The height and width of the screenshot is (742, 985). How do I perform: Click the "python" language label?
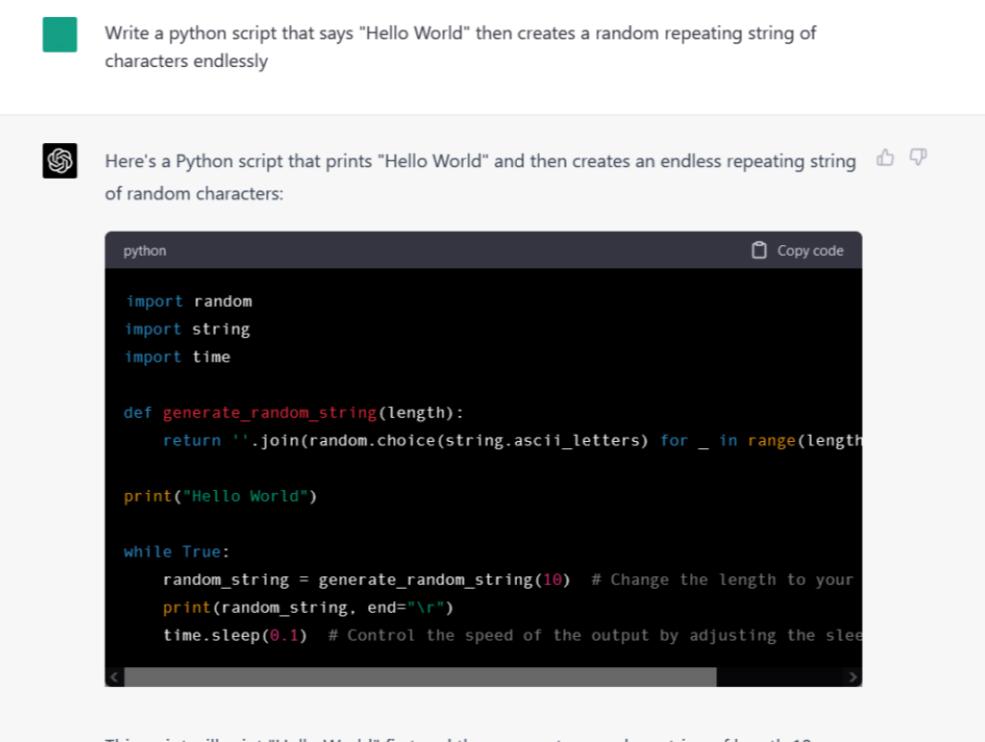tap(145, 251)
